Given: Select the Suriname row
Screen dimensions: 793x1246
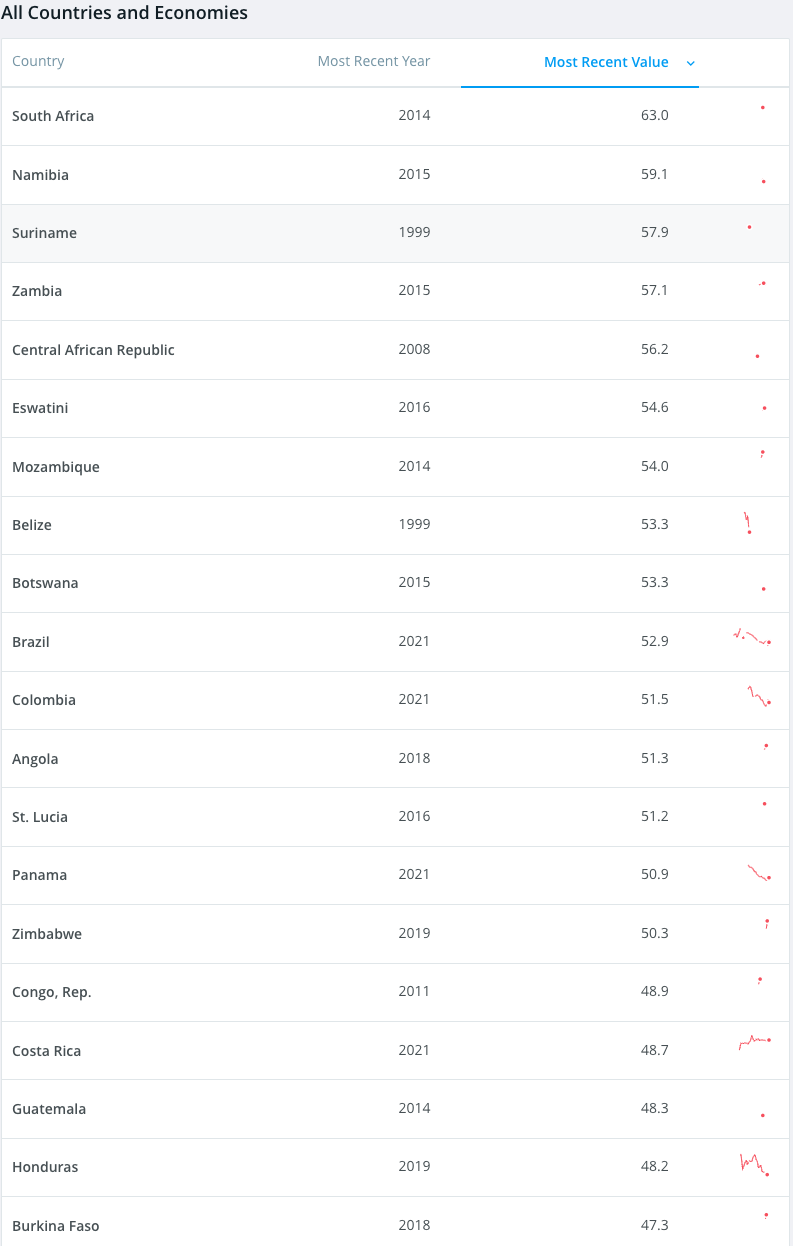Looking at the screenshot, I should [x=396, y=233].
